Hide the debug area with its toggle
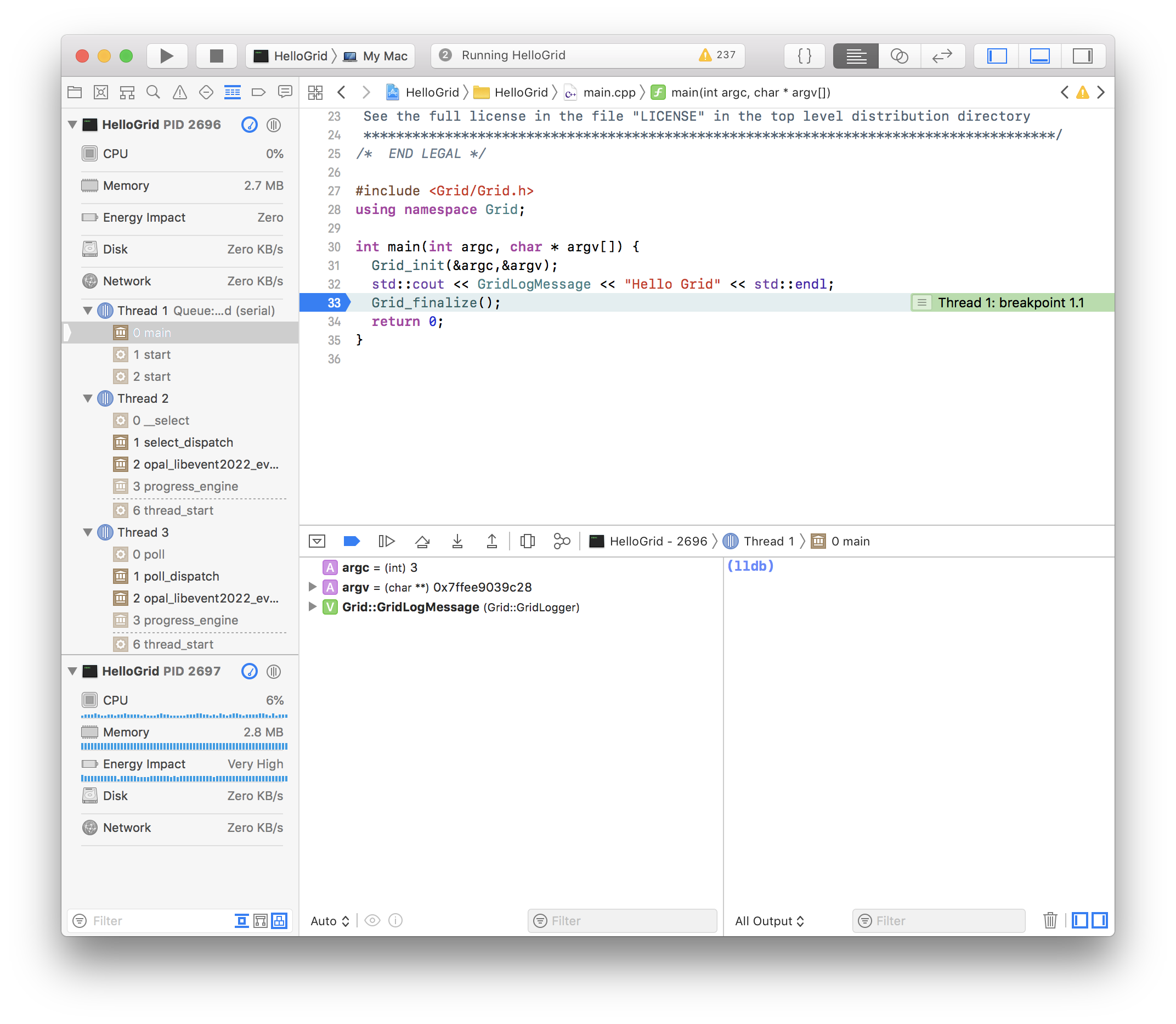The height and width of the screenshot is (1024, 1176). point(316,541)
